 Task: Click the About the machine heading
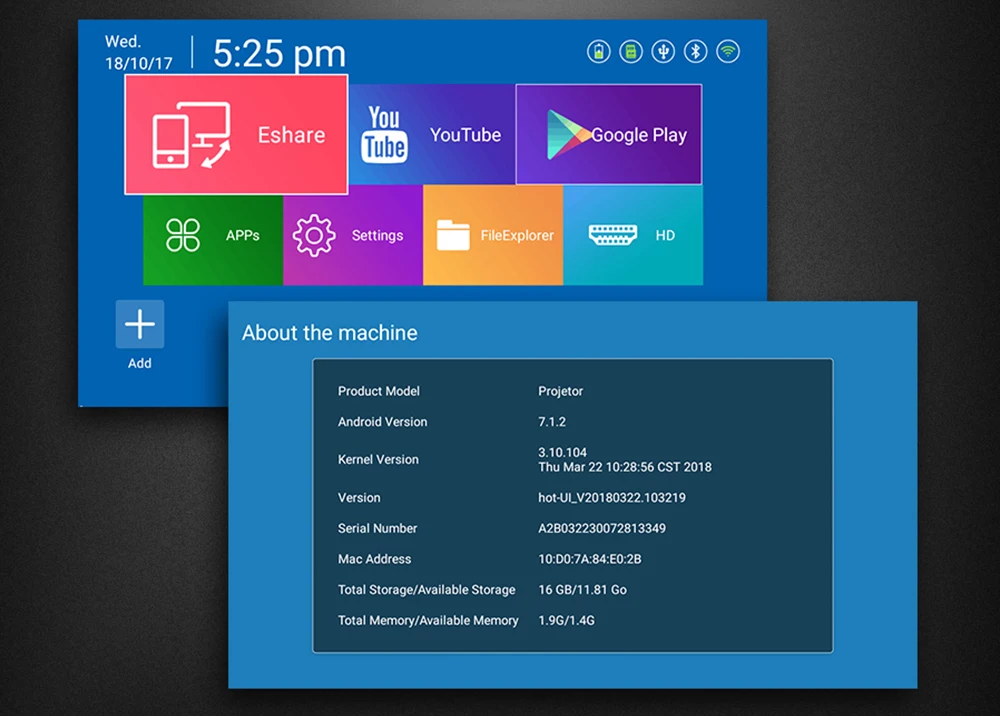(x=330, y=333)
